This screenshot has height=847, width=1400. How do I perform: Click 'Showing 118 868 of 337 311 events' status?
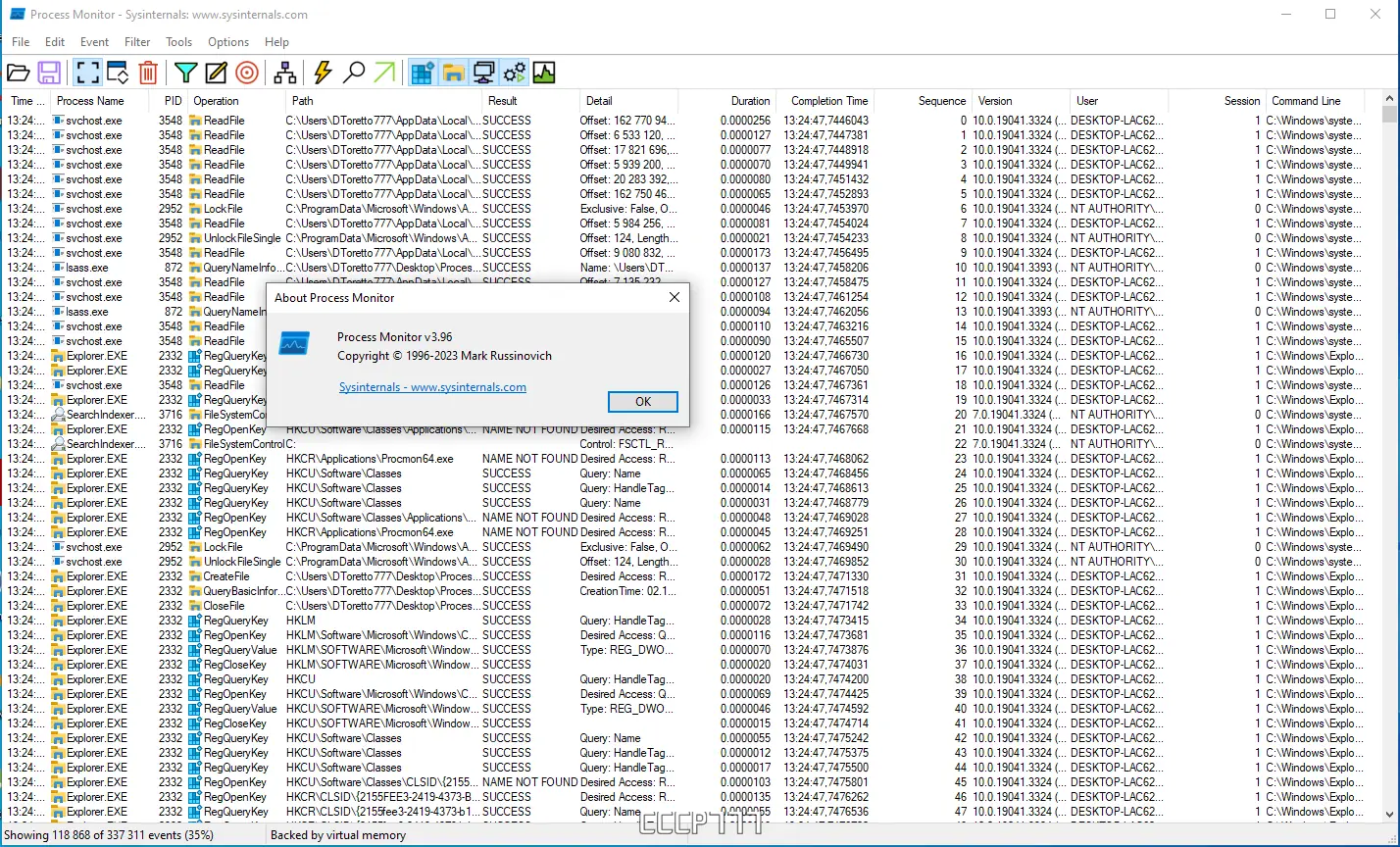coord(109,835)
